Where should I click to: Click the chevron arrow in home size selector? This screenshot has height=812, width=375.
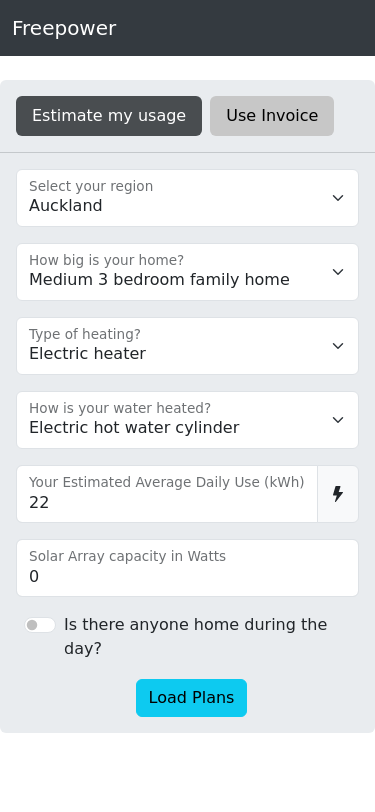[338, 272]
